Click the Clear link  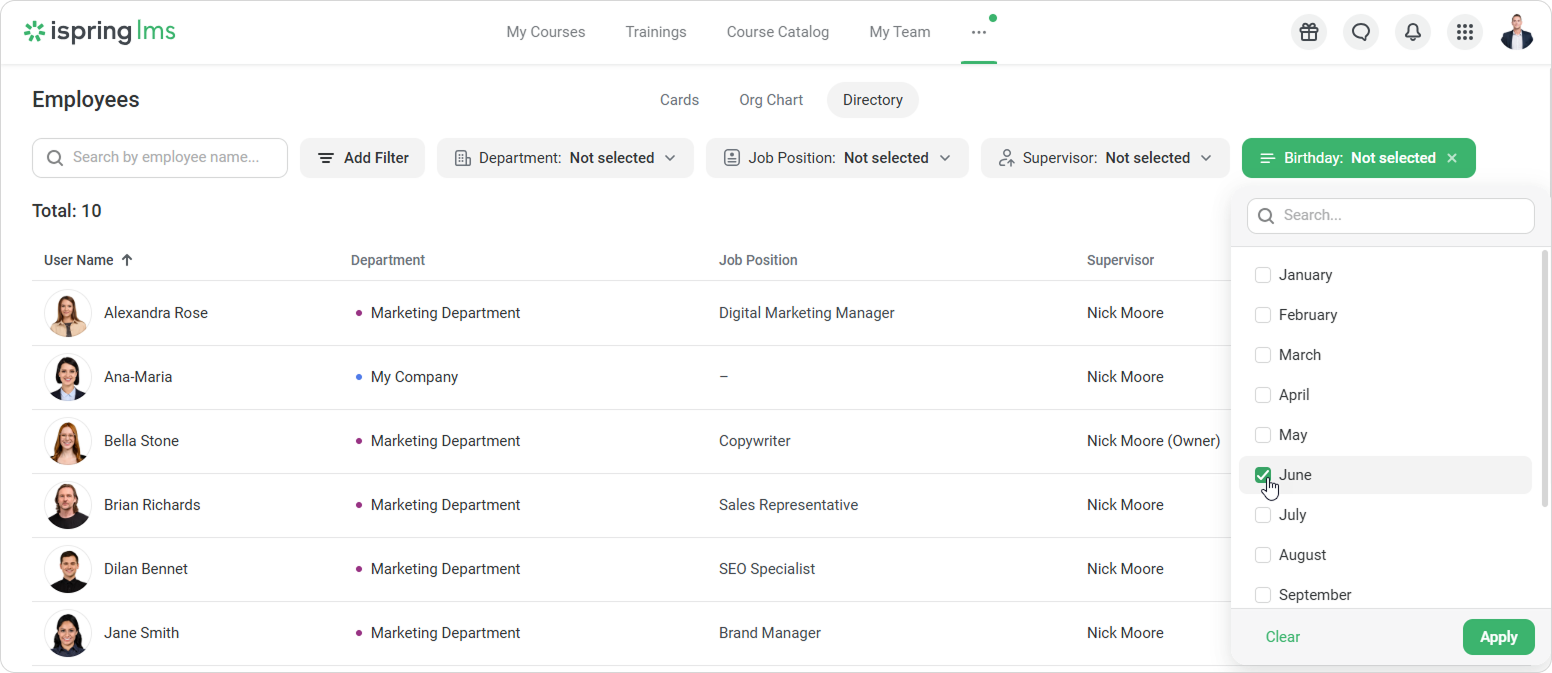point(1283,637)
